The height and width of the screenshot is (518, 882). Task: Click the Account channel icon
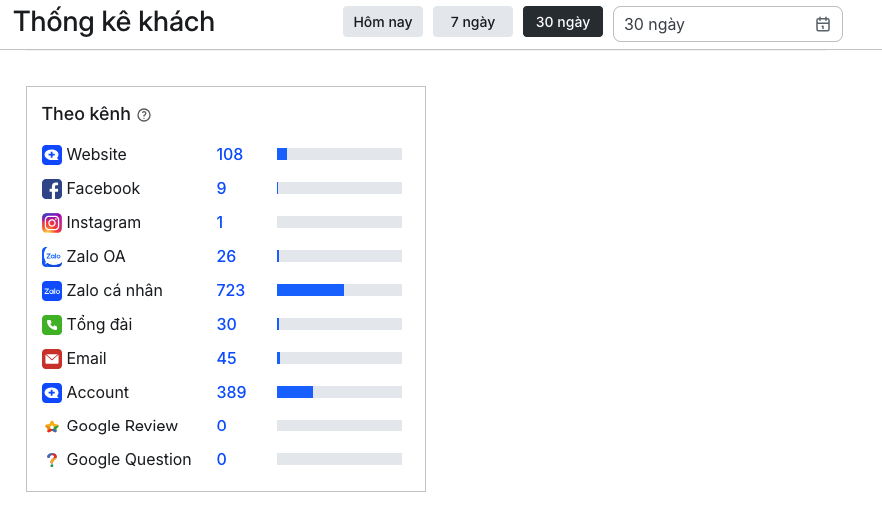[52, 393]
